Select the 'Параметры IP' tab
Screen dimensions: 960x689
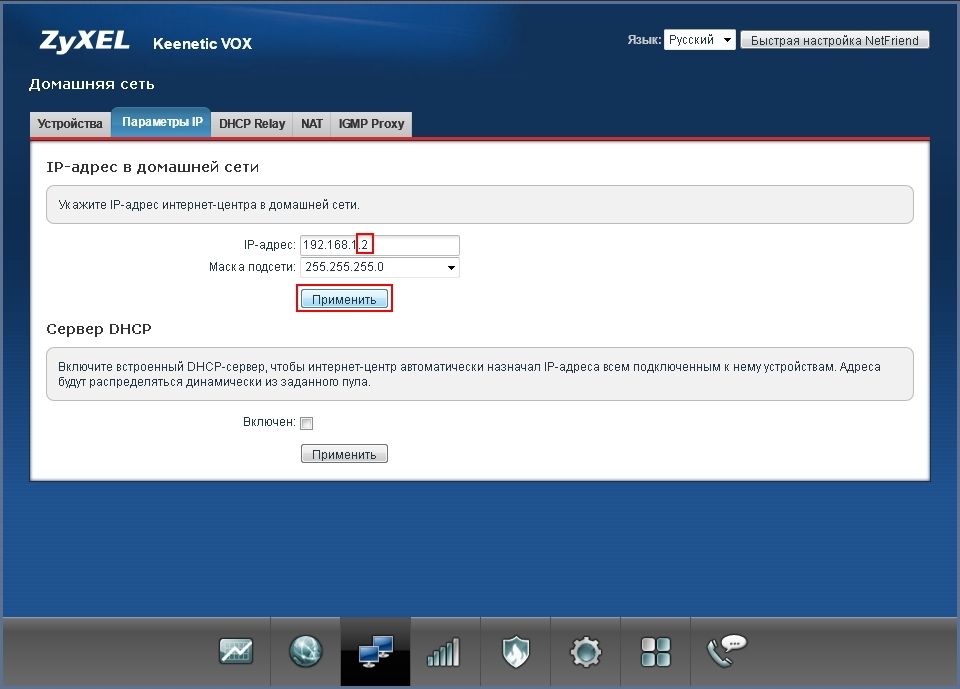point(162,122)
